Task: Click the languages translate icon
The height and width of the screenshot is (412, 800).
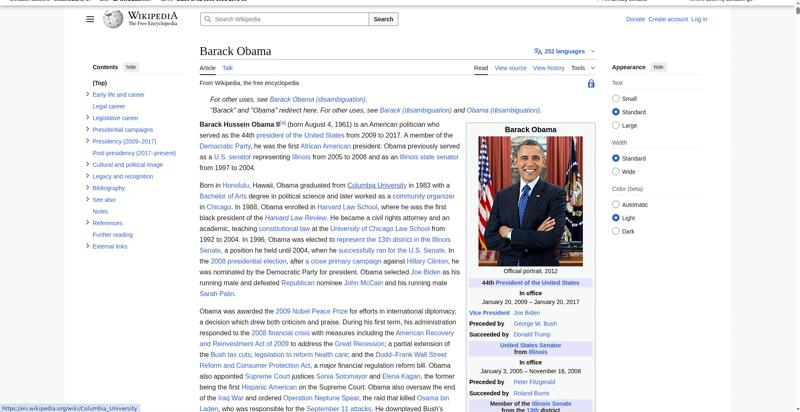Action: coord(538,51)
